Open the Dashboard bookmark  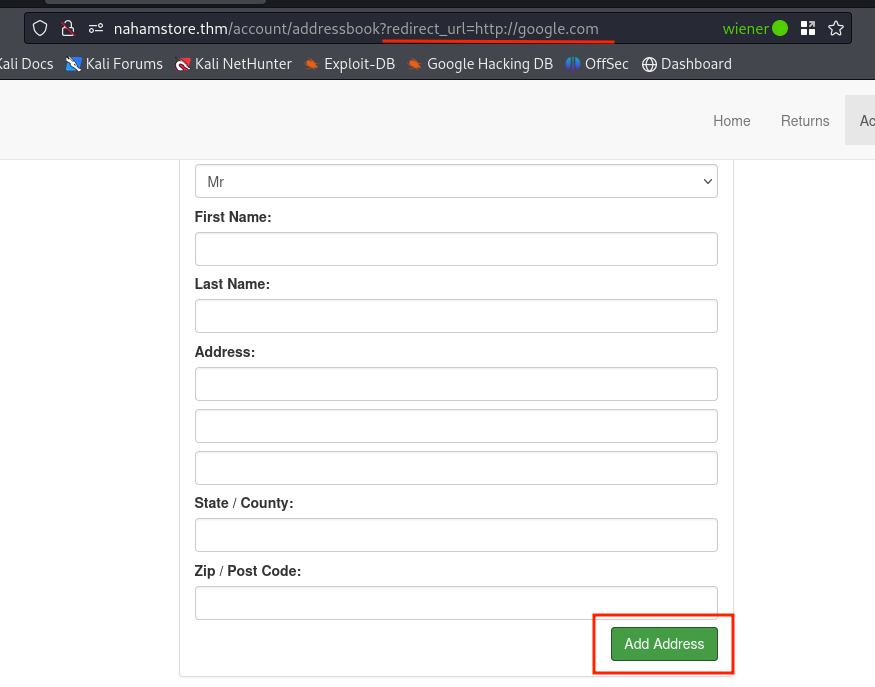click(x=686, y=64)
